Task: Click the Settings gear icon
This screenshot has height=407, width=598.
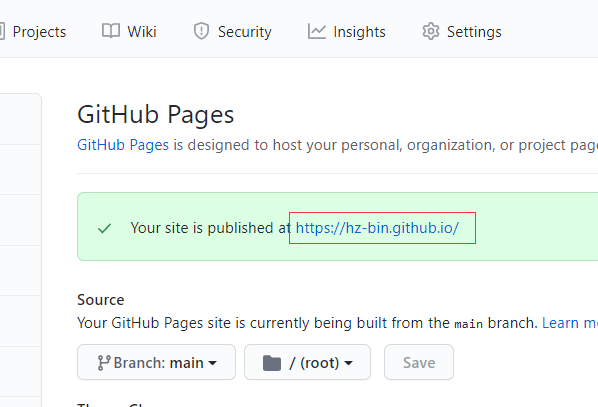Action: click(x=431, y=31)
